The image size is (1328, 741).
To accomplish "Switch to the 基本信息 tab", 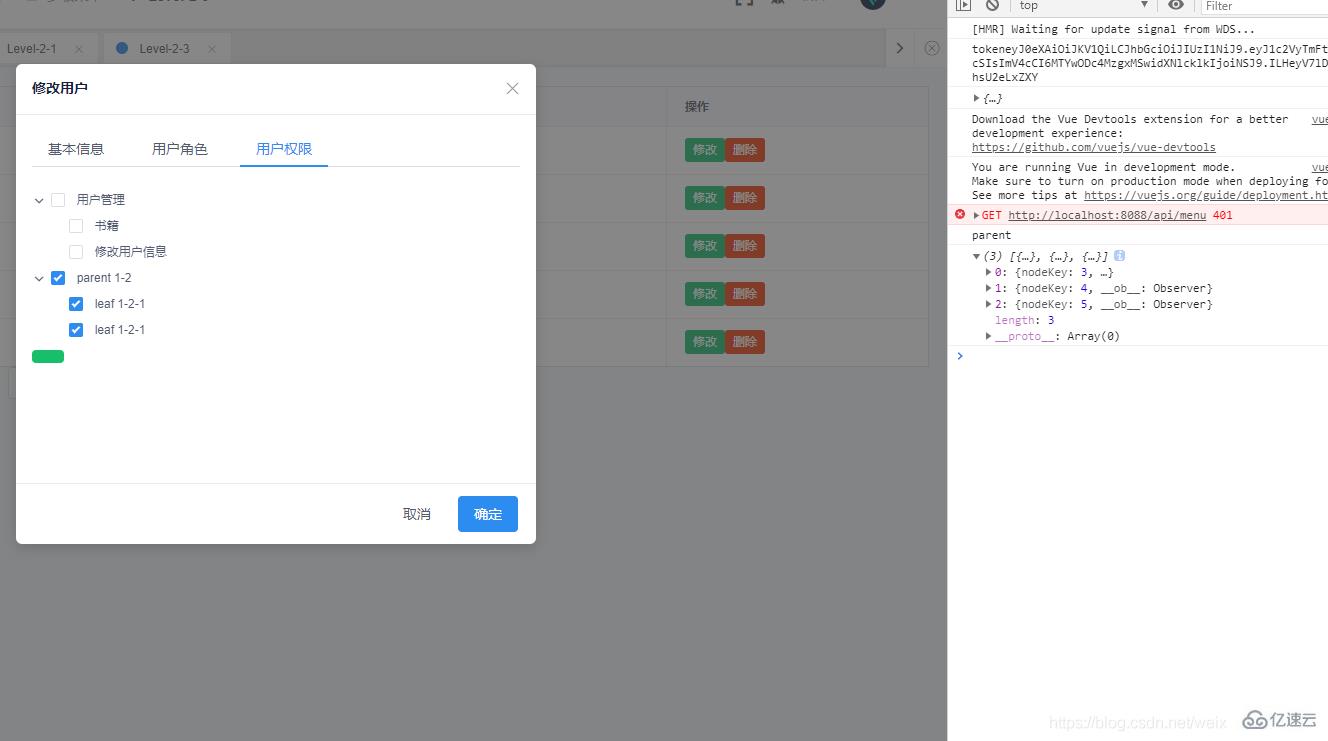I will coord(76,149).
